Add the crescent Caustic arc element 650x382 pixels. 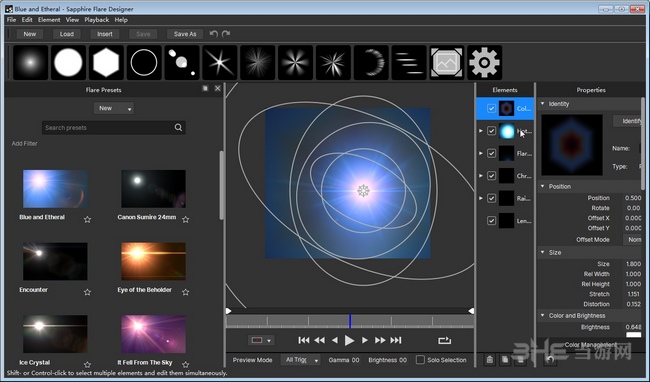pyautogui.click(x=371, y=63)
